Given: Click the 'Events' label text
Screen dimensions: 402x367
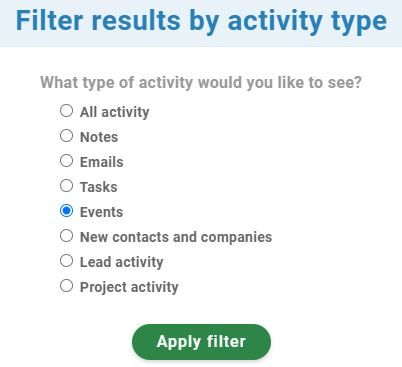Looking at the screenshot, I should click(x=101, y=212).
